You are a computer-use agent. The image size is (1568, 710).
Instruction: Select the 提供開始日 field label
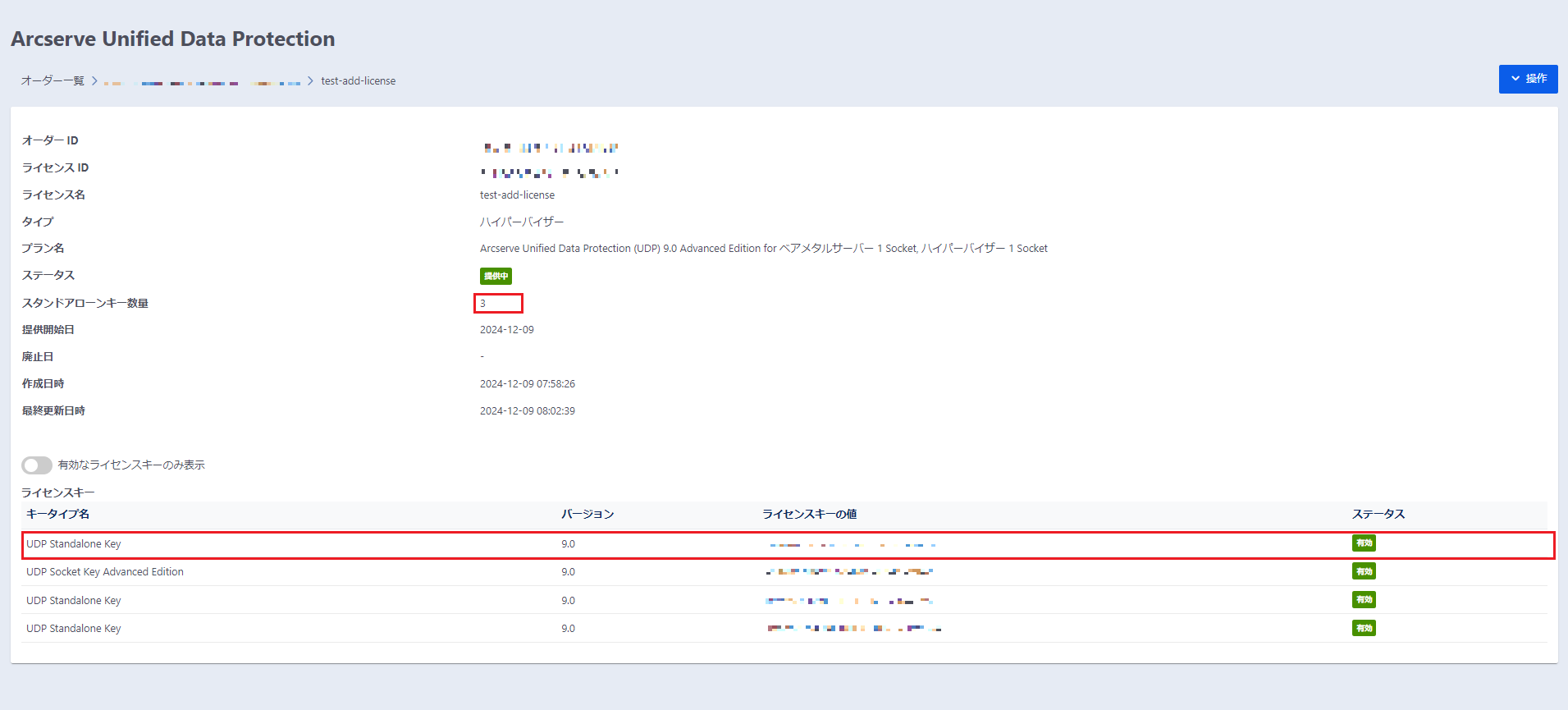point(48,329)
